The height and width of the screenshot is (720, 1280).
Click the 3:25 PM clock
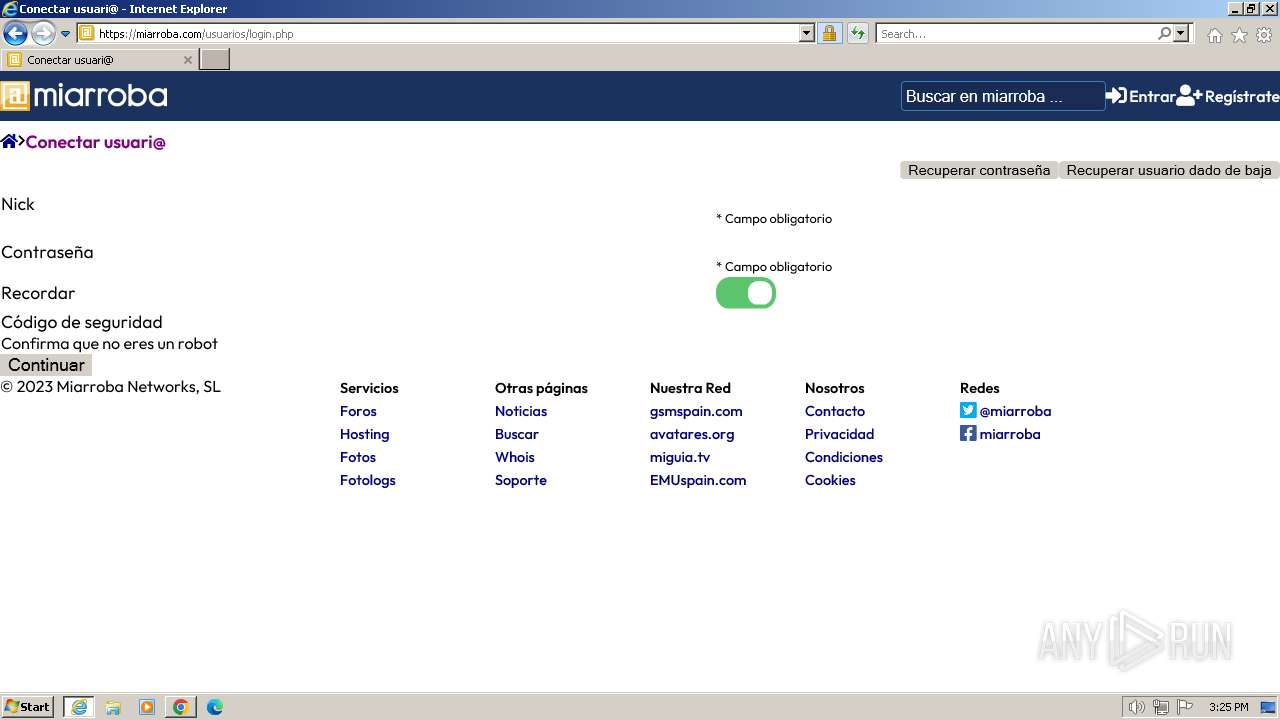pyautogui.click(x=1228, y=707)
